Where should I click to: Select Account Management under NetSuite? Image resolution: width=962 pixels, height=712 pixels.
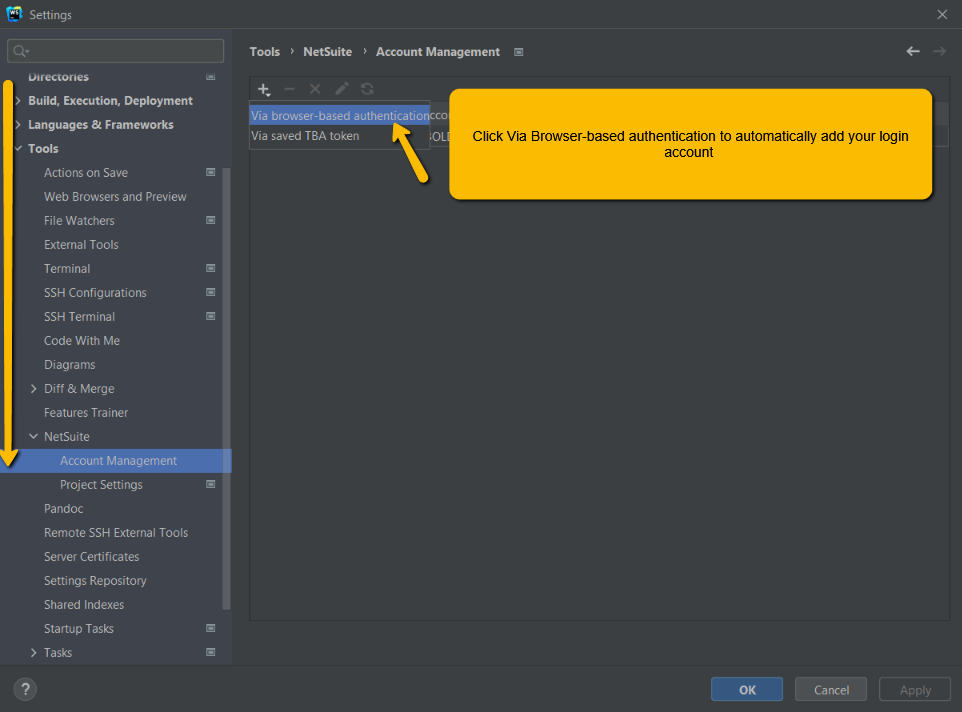[118, 461]
